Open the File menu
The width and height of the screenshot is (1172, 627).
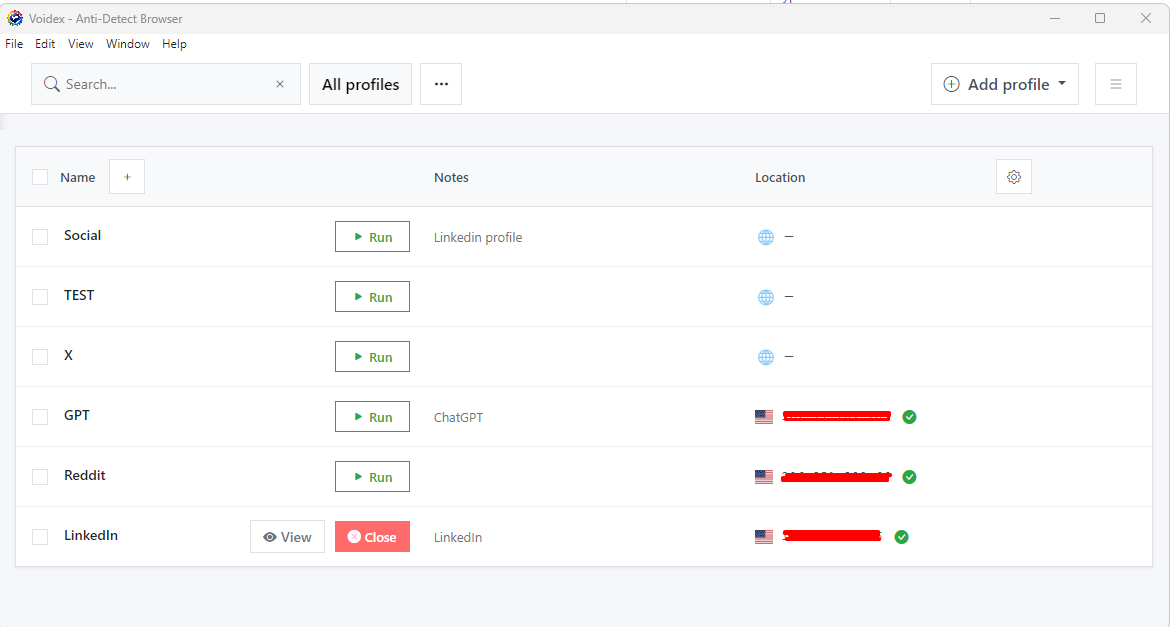14,44
